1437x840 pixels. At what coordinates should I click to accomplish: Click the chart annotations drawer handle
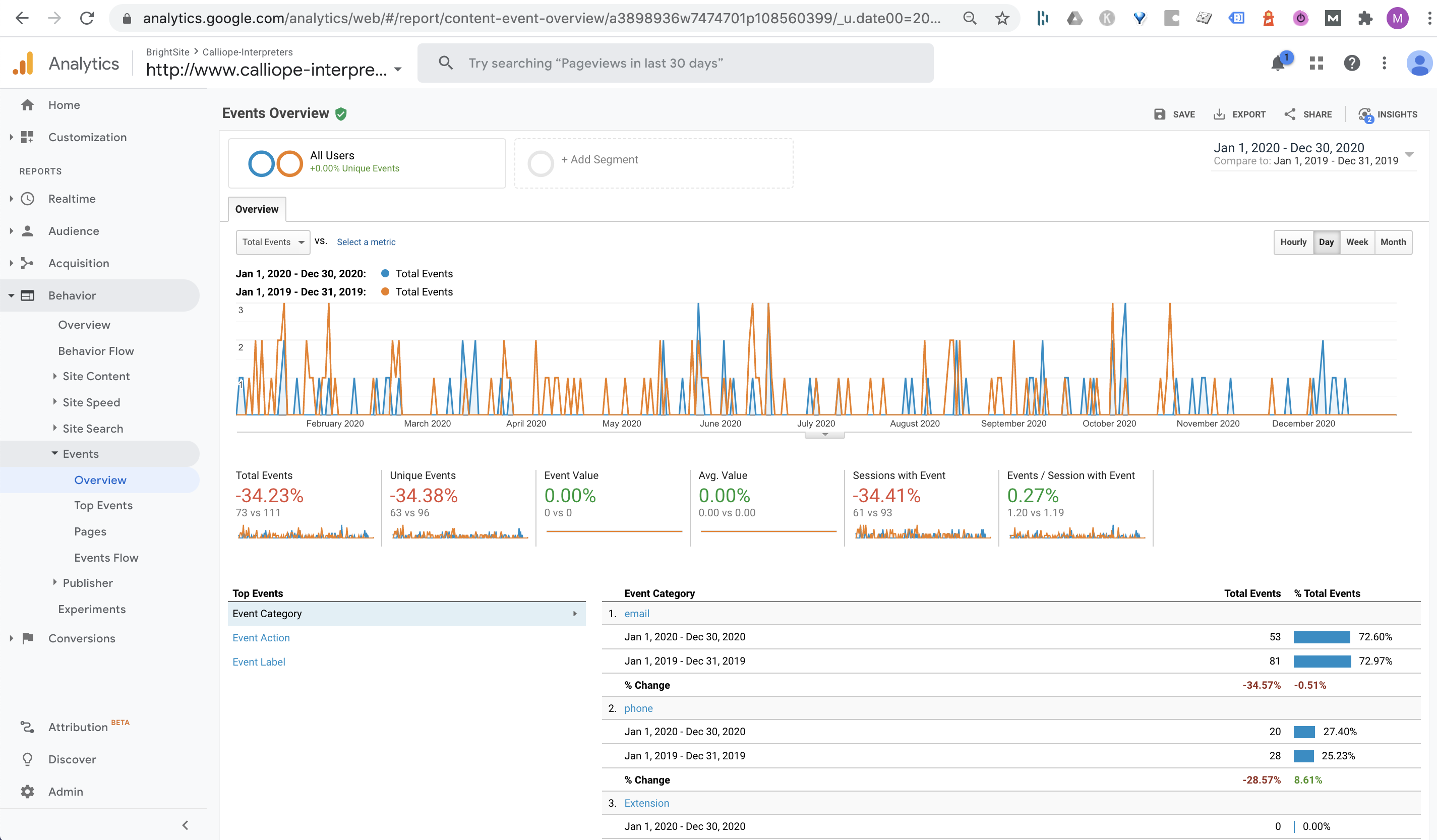pyautogui.click(x=824, y=435)
